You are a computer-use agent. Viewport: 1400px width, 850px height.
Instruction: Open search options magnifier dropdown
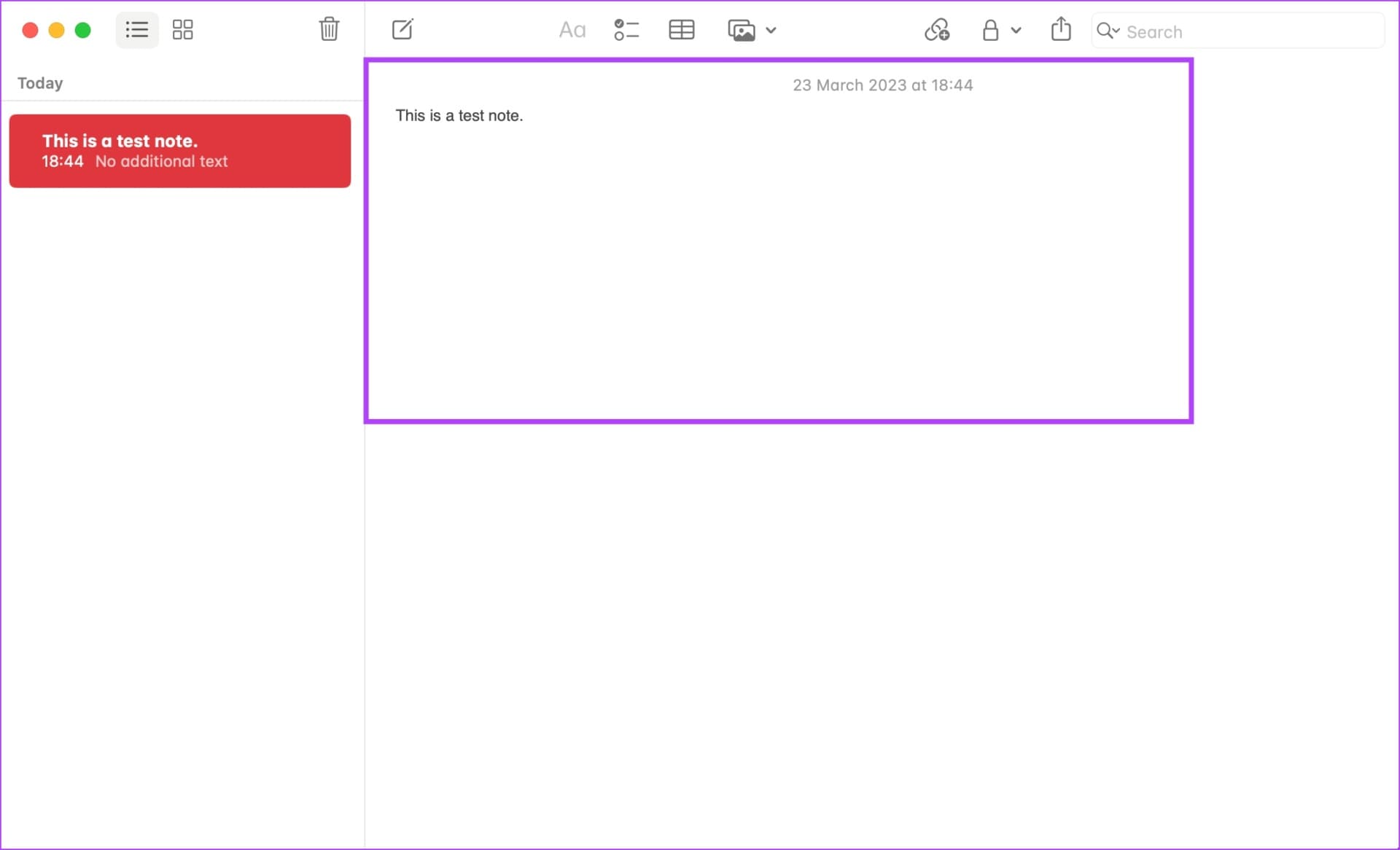tap(1108, 31)
